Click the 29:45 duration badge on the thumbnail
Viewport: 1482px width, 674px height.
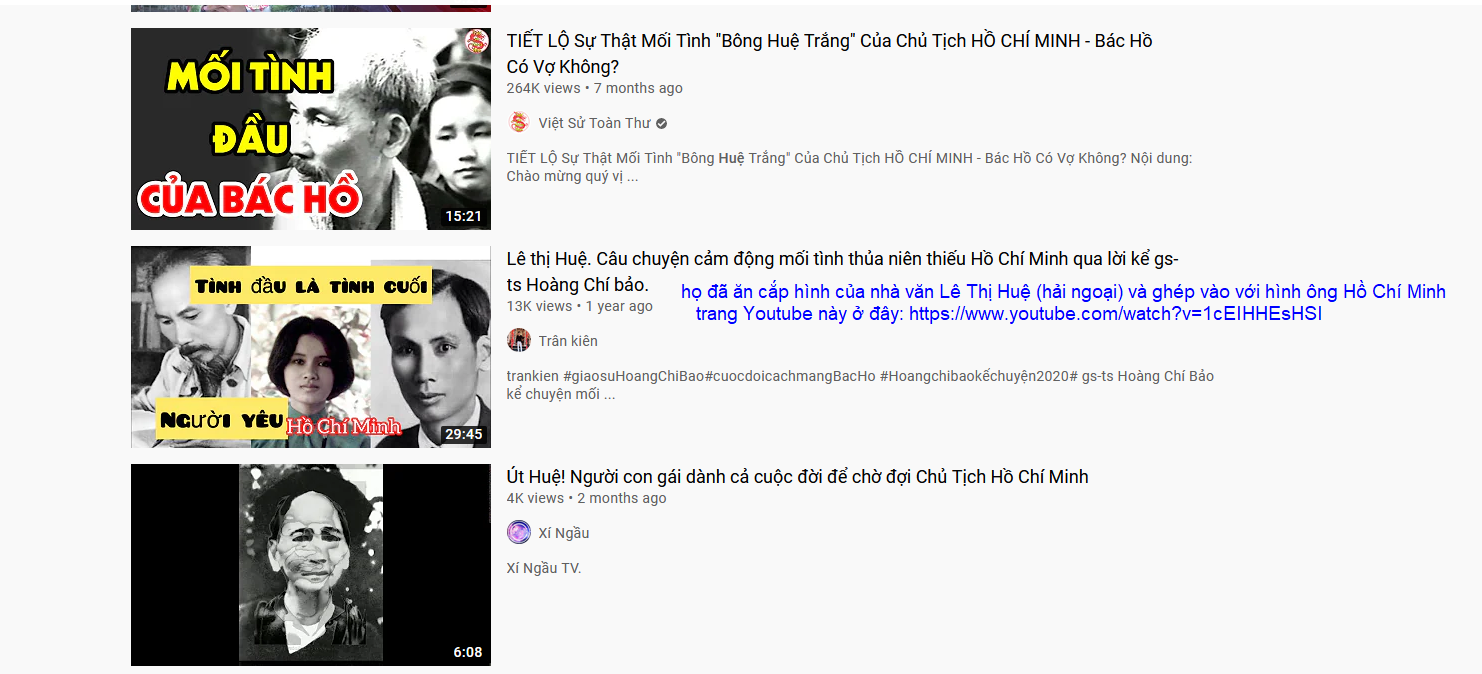(463, 434)
